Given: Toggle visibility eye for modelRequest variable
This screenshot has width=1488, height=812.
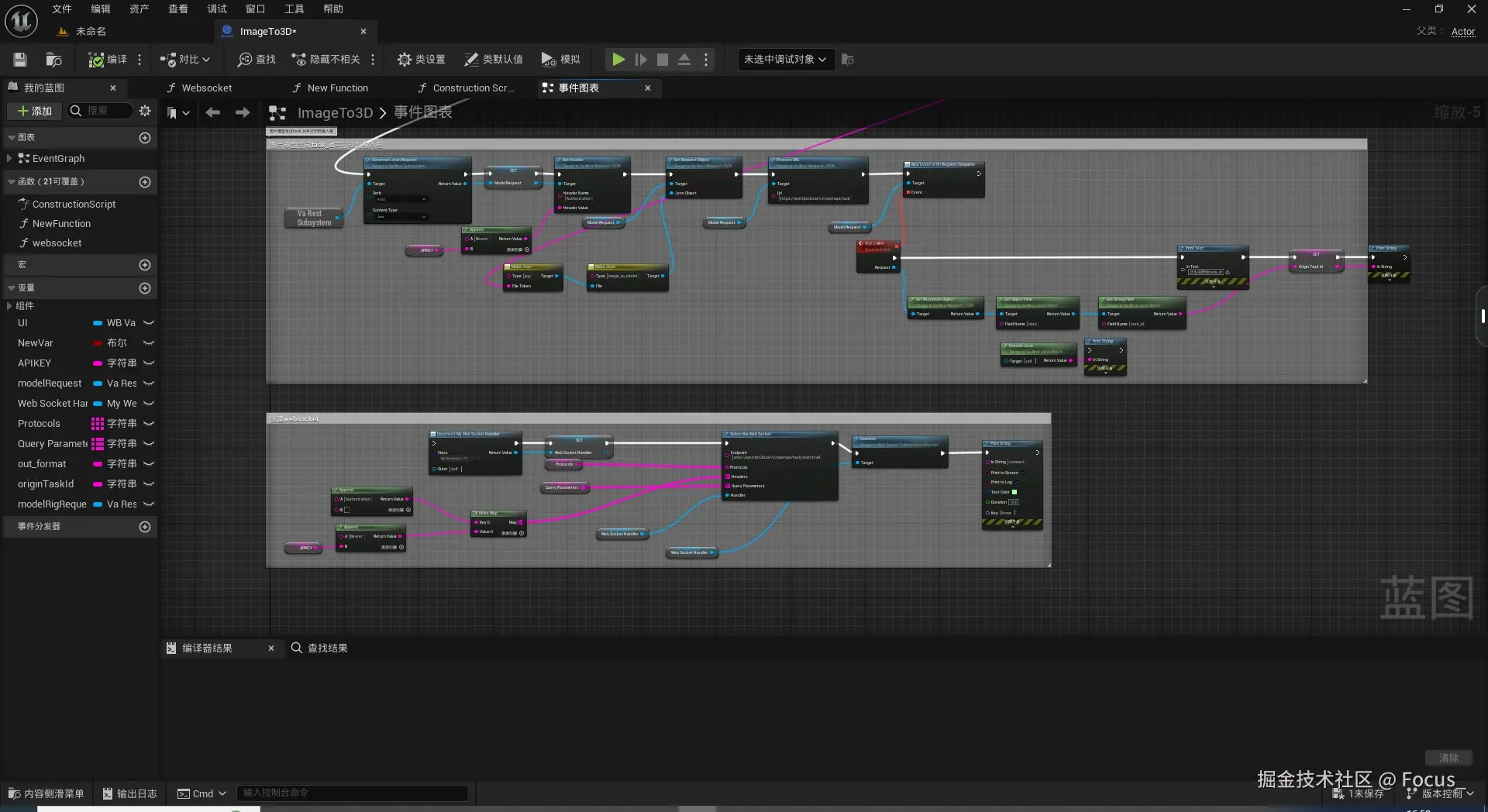Looking at the screenshot, I should pyautogui.click(x=149, y=384).
